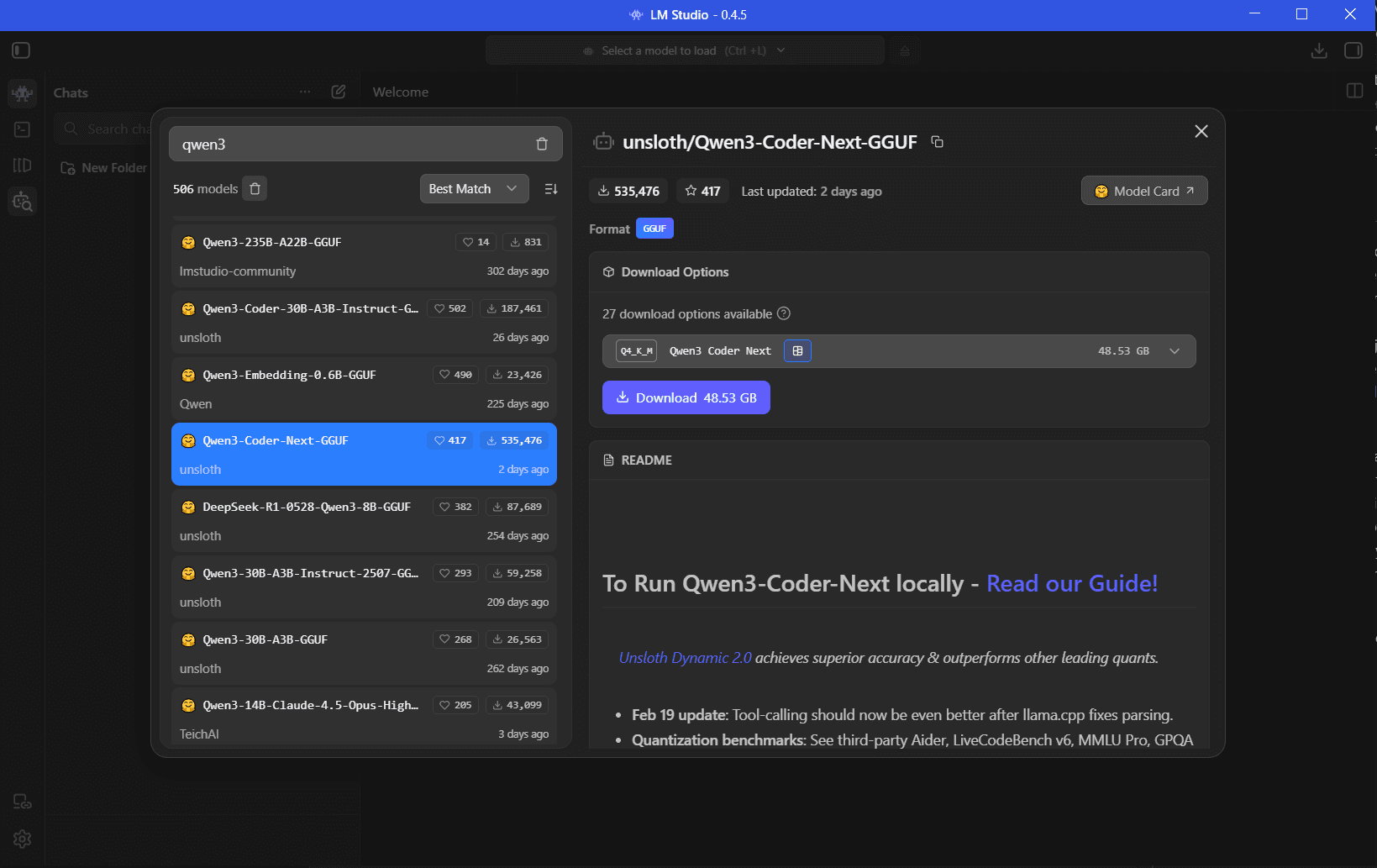Click the Download 48.53 GB button
Screen dimensions: 1377x868
[686, 397]
